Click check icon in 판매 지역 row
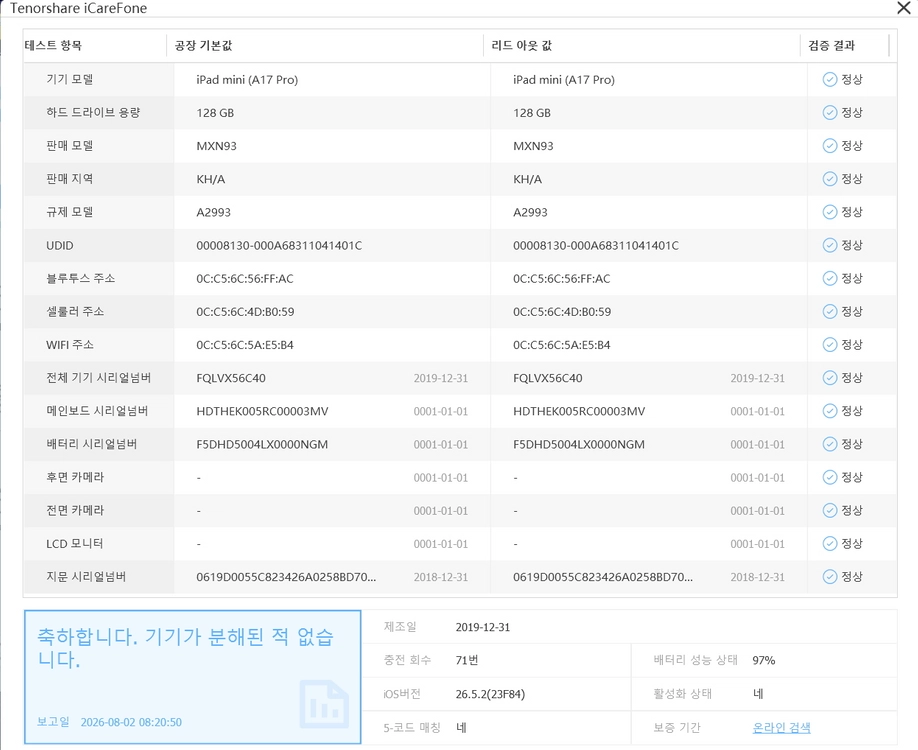Viewport: 918px width, 750px height. click(830, 179)
